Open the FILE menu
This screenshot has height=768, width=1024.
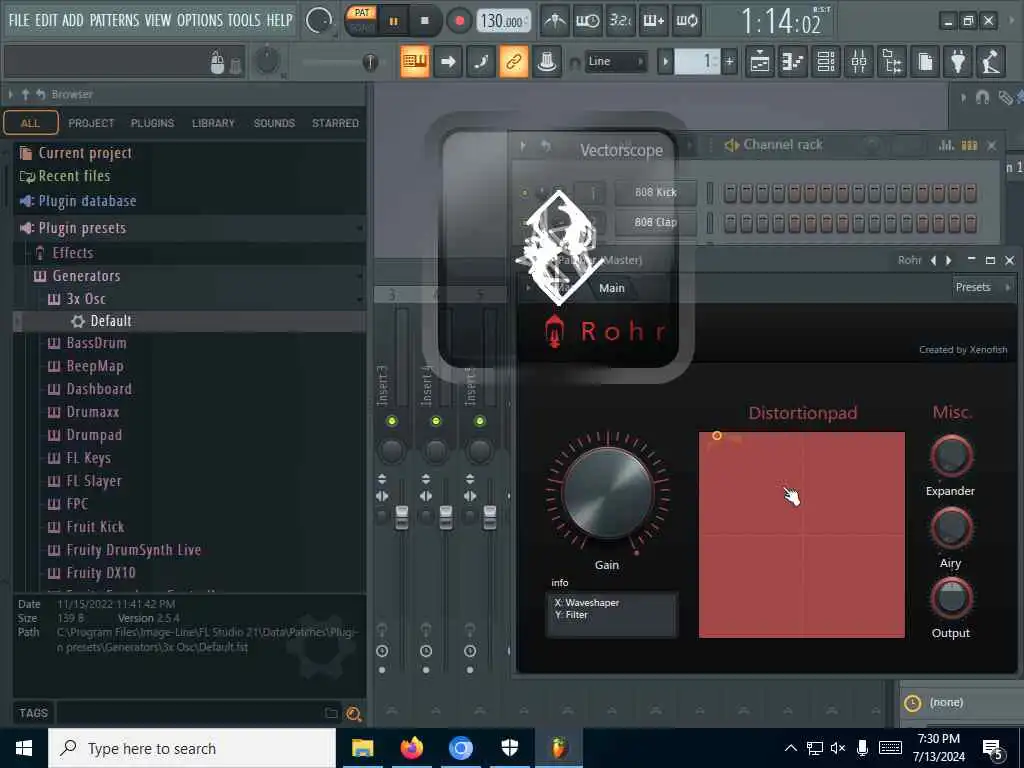point(19,20)
